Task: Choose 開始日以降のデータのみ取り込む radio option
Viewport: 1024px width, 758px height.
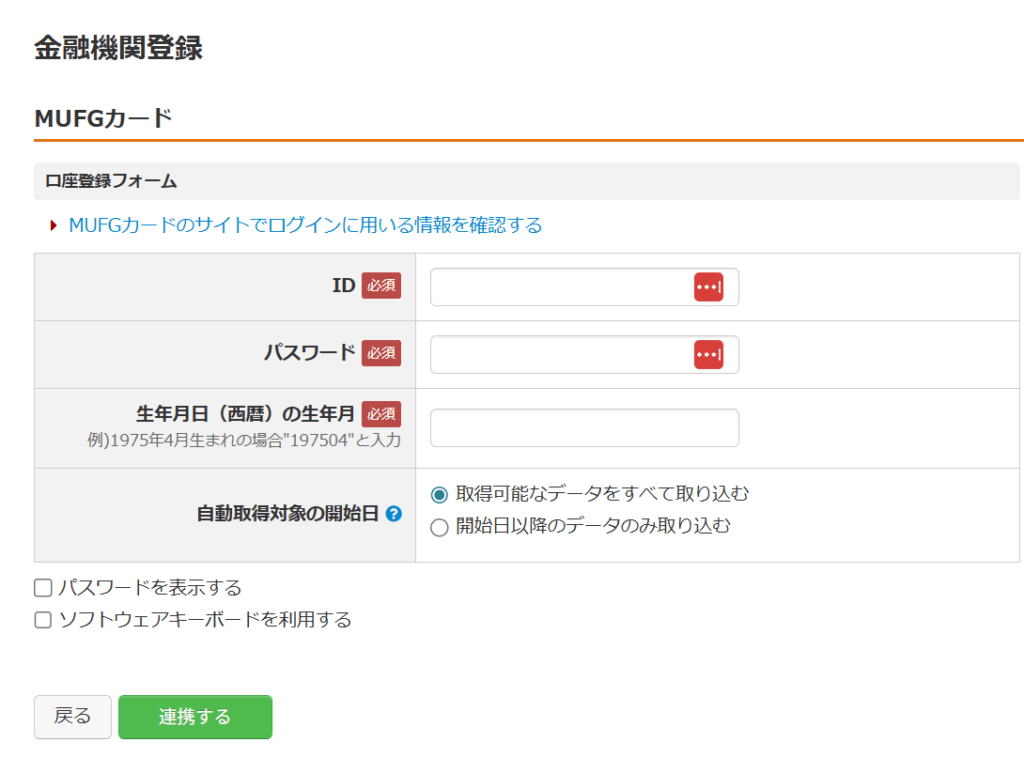Action: (x=439, y=527)
